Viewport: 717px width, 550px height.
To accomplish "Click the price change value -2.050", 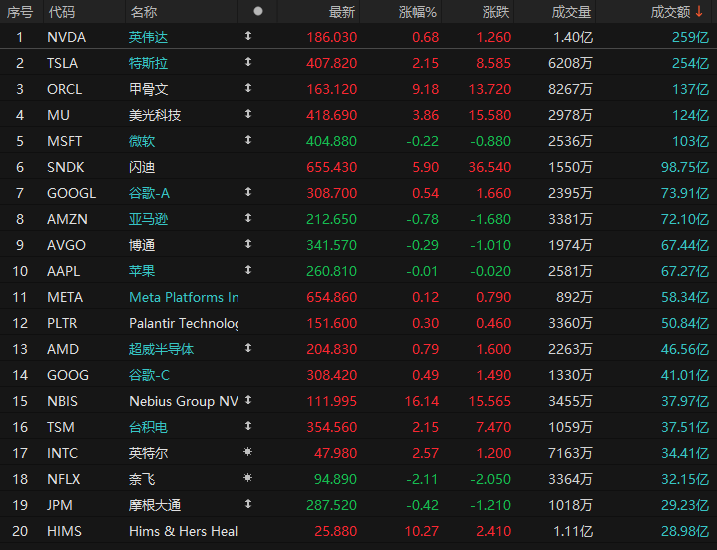I will tap(491, 479).
